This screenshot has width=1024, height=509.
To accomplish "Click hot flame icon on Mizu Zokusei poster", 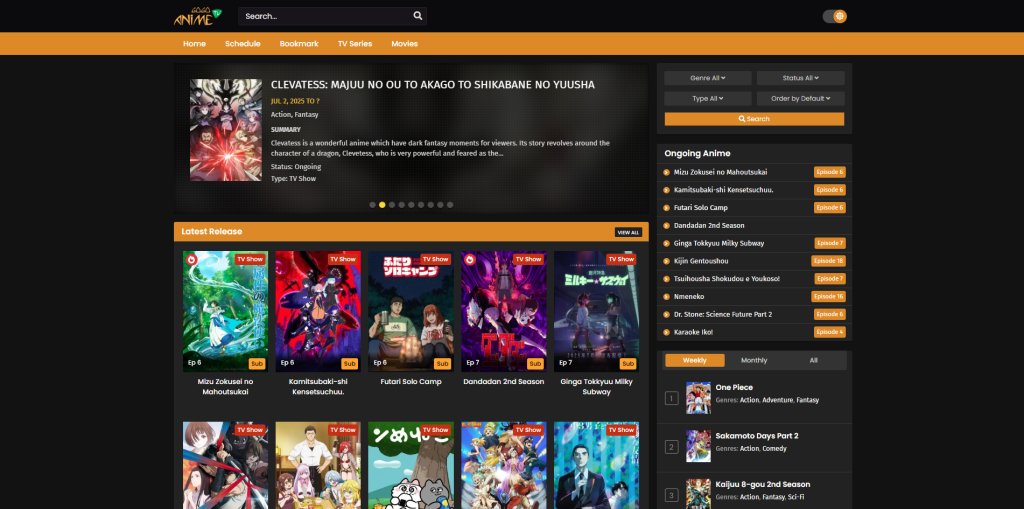I will [x=191, y=259].
